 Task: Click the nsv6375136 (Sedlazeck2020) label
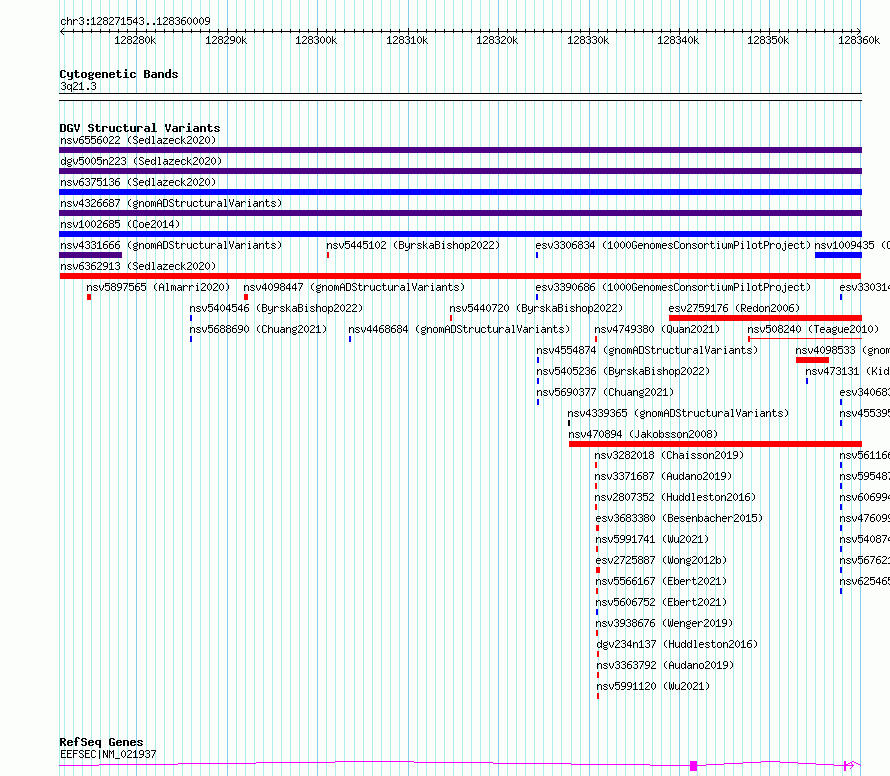[138, 182]
